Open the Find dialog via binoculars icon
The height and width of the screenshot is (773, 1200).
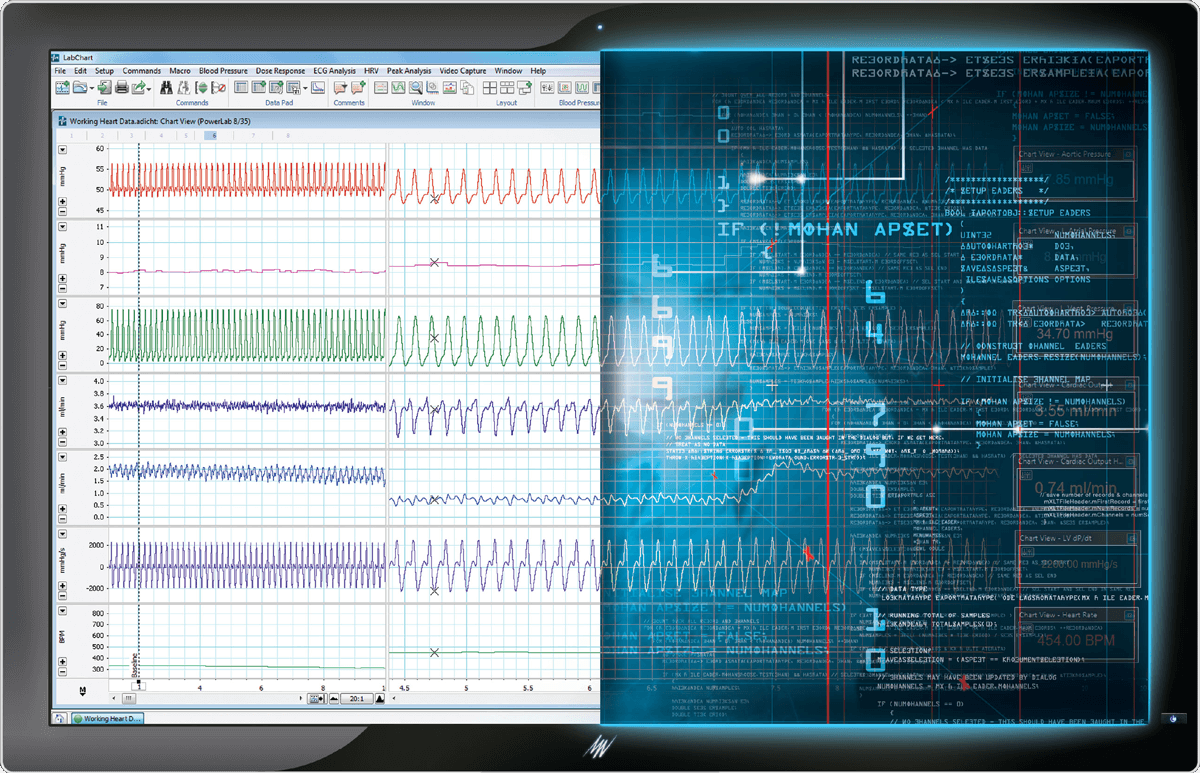click(167, 88)
